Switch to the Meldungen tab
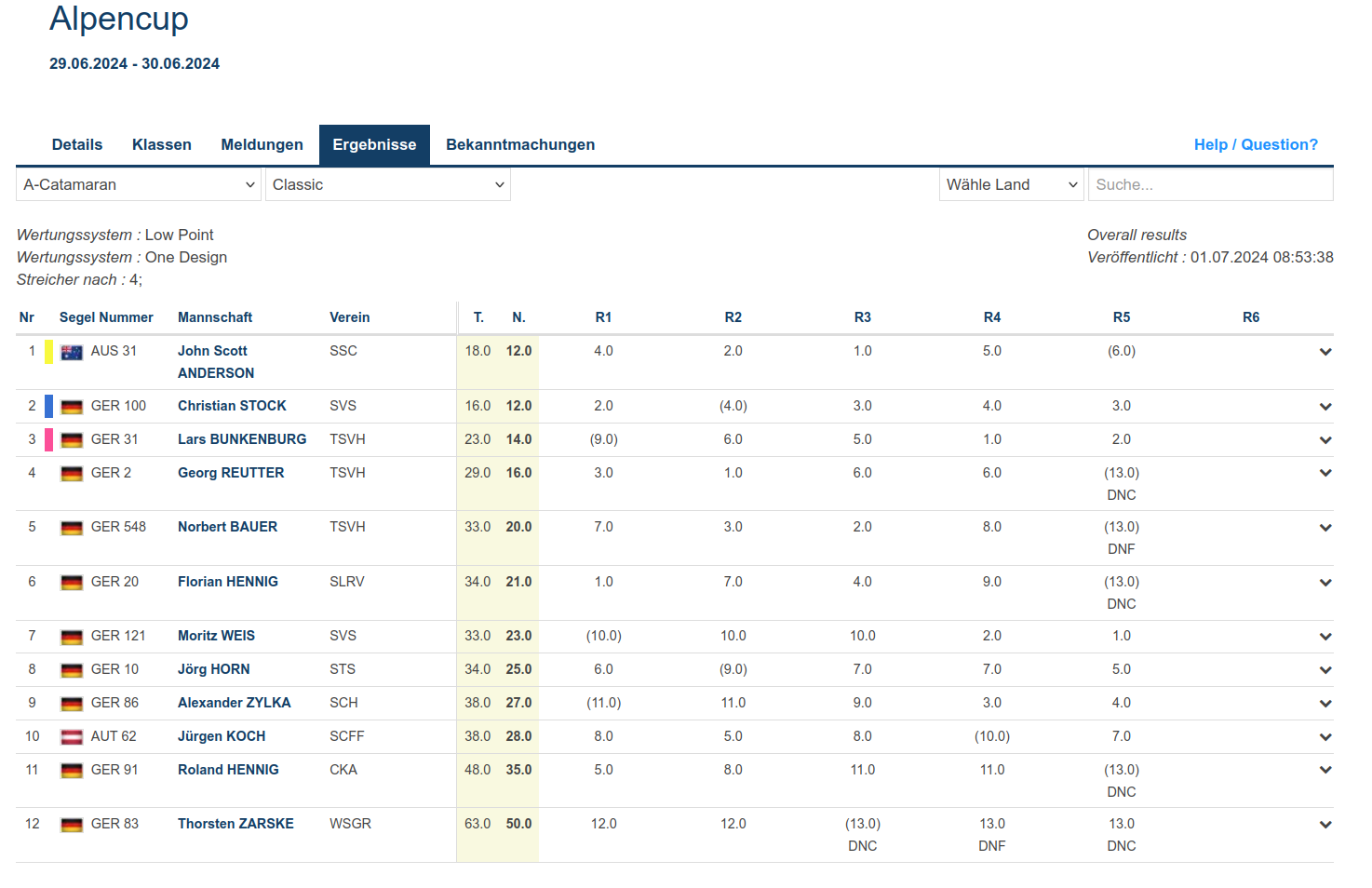Image resolution: width=1372 pixels, height=888 pixels. pos(262,144)
